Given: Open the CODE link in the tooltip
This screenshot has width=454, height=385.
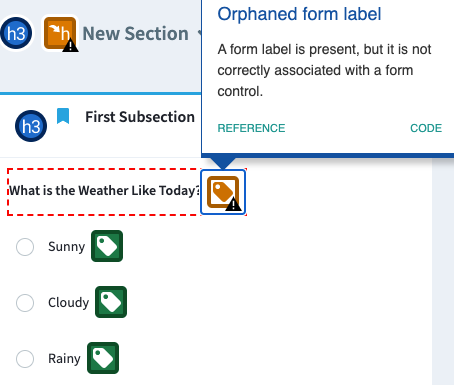Looking at the screenshot, I should point(426,128).
